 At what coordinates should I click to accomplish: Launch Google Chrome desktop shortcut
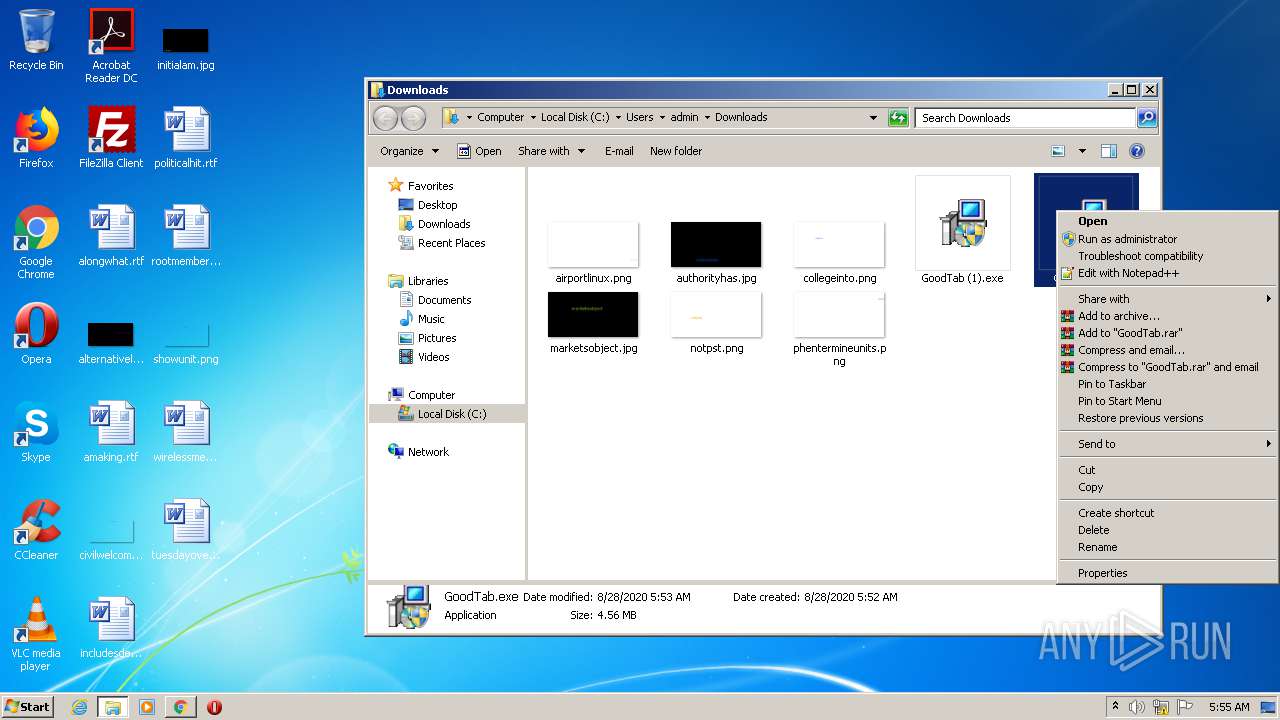point(36,242)
